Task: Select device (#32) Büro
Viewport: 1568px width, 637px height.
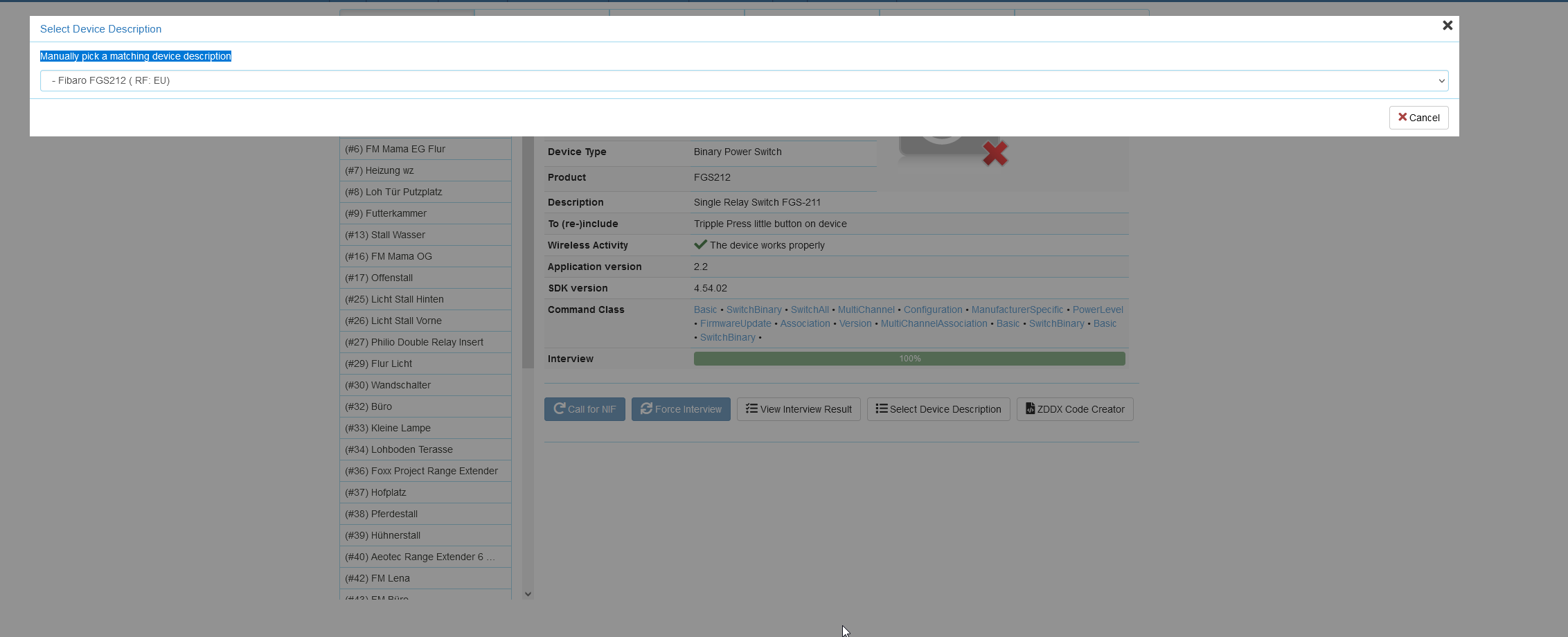Action: pos(425,406)
